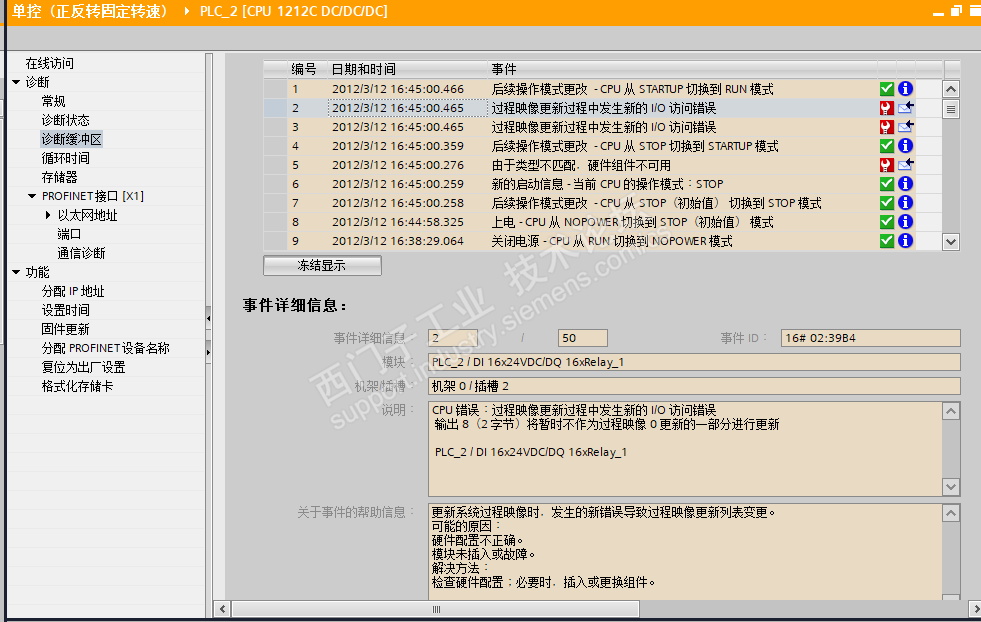Image resolution: width=981 pixels, height=622 pixels.
Task: Open 分配 PROFINET设备名称 function
Action: 106,349
